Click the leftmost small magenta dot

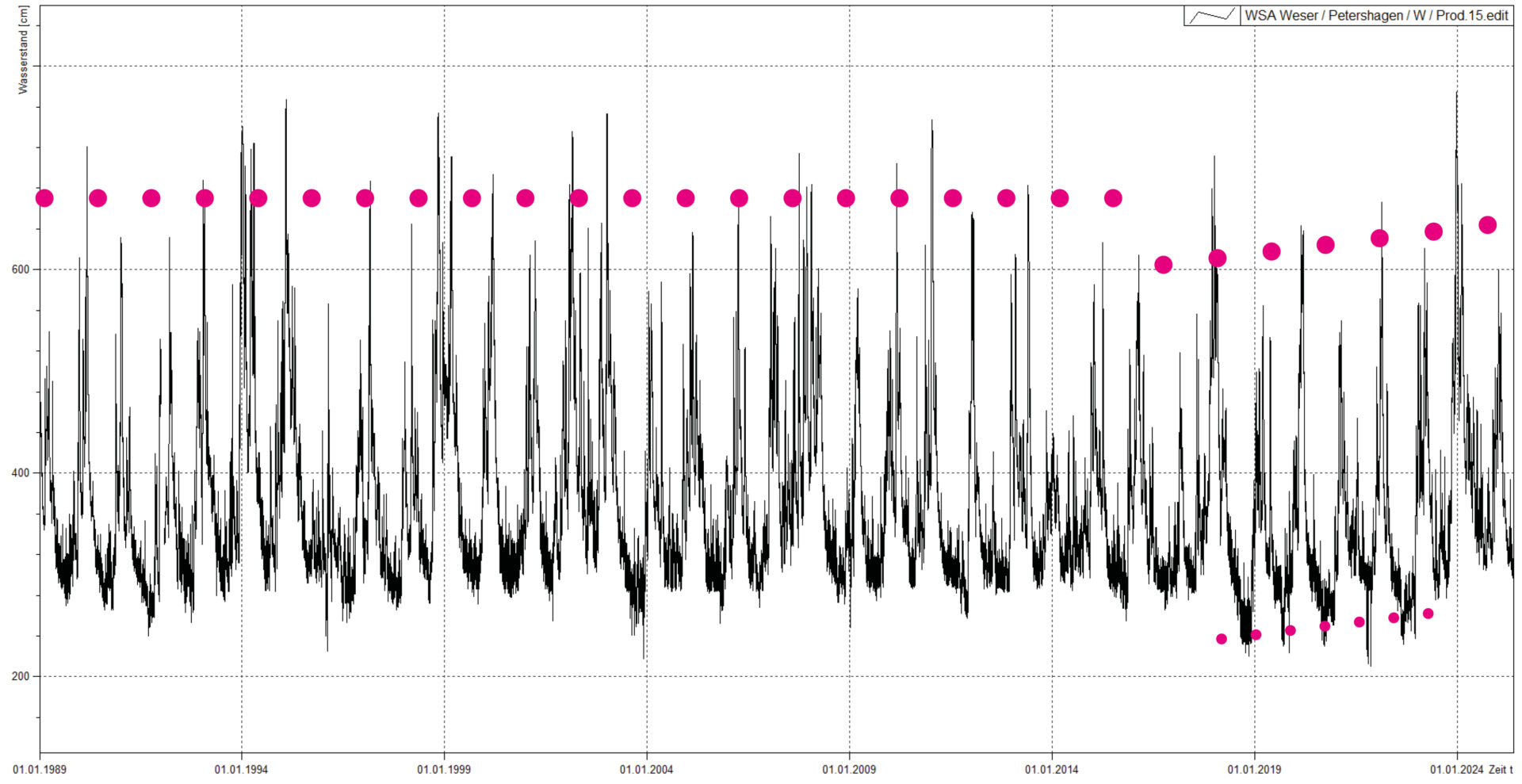click(1222, 639)
